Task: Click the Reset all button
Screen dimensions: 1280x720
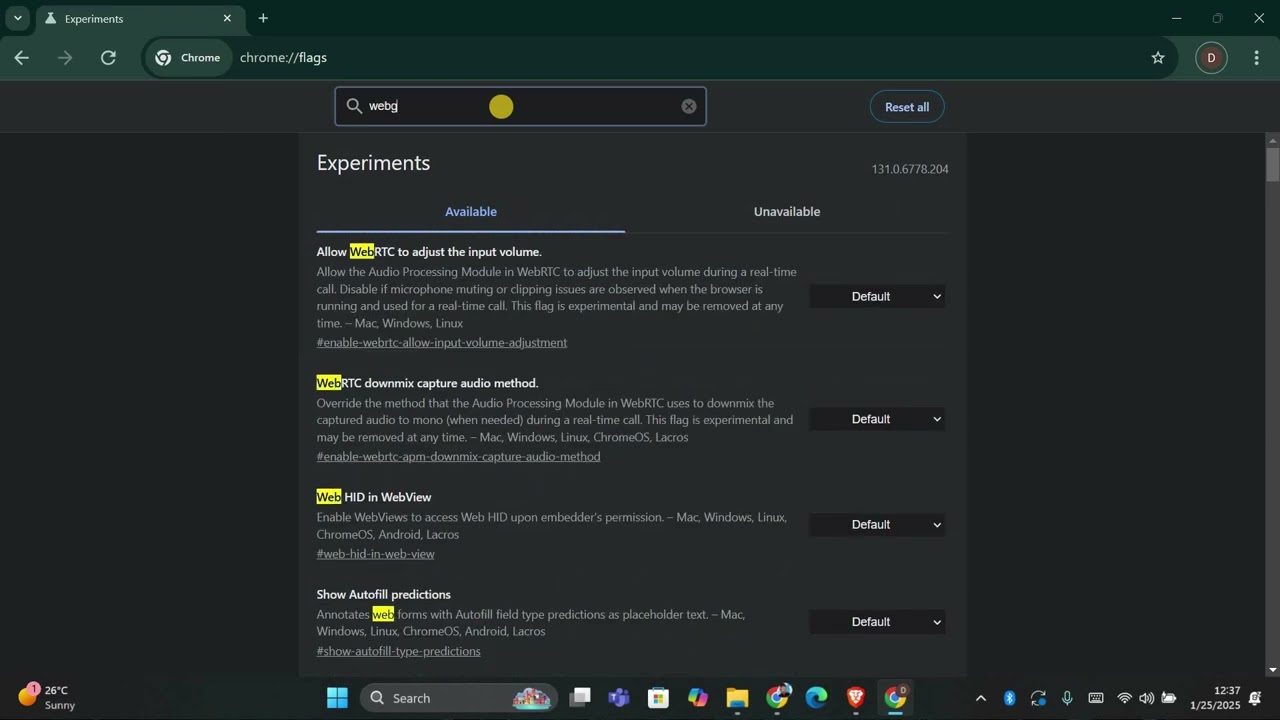Action: point(907,107)
